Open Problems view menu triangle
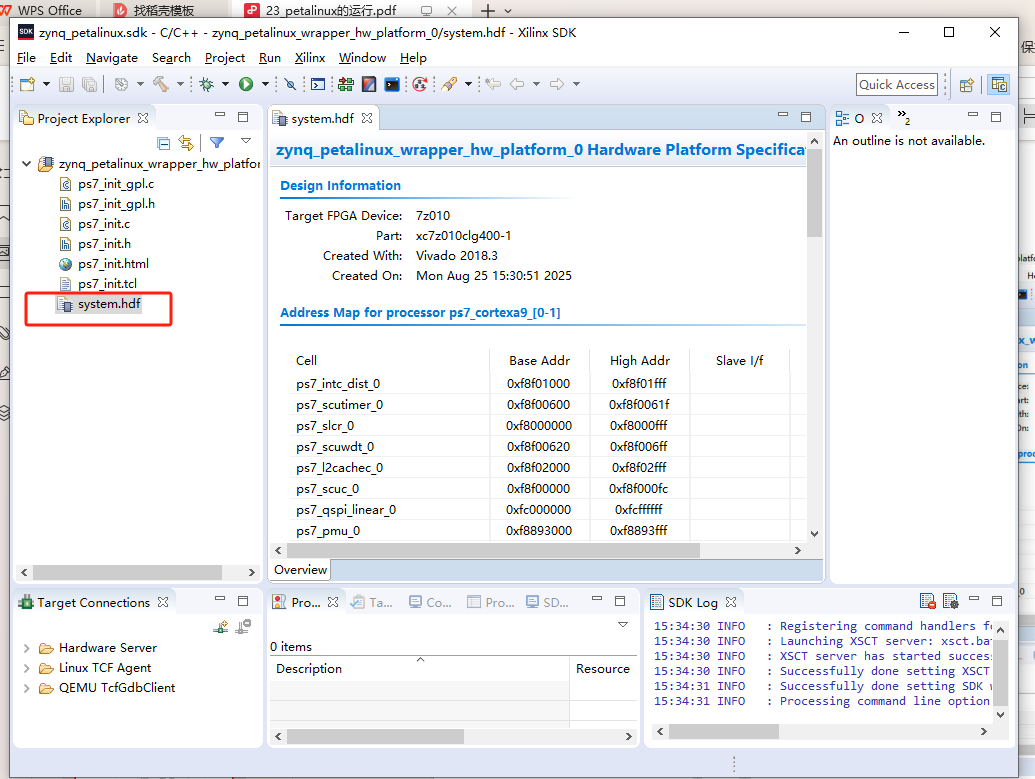 pyautogui.click(x=622, y=625)
